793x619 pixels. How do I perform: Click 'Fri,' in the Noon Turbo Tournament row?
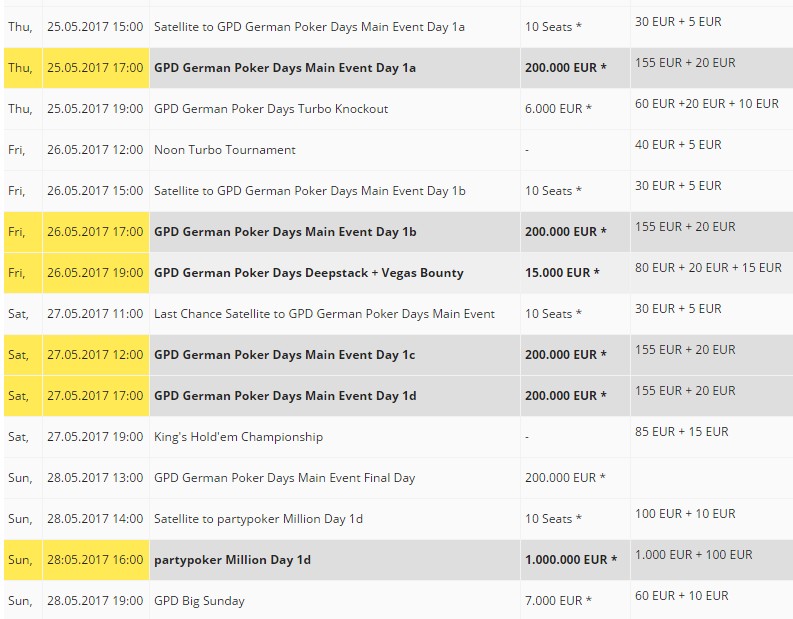pyautogui.click(x=16, y=150)
